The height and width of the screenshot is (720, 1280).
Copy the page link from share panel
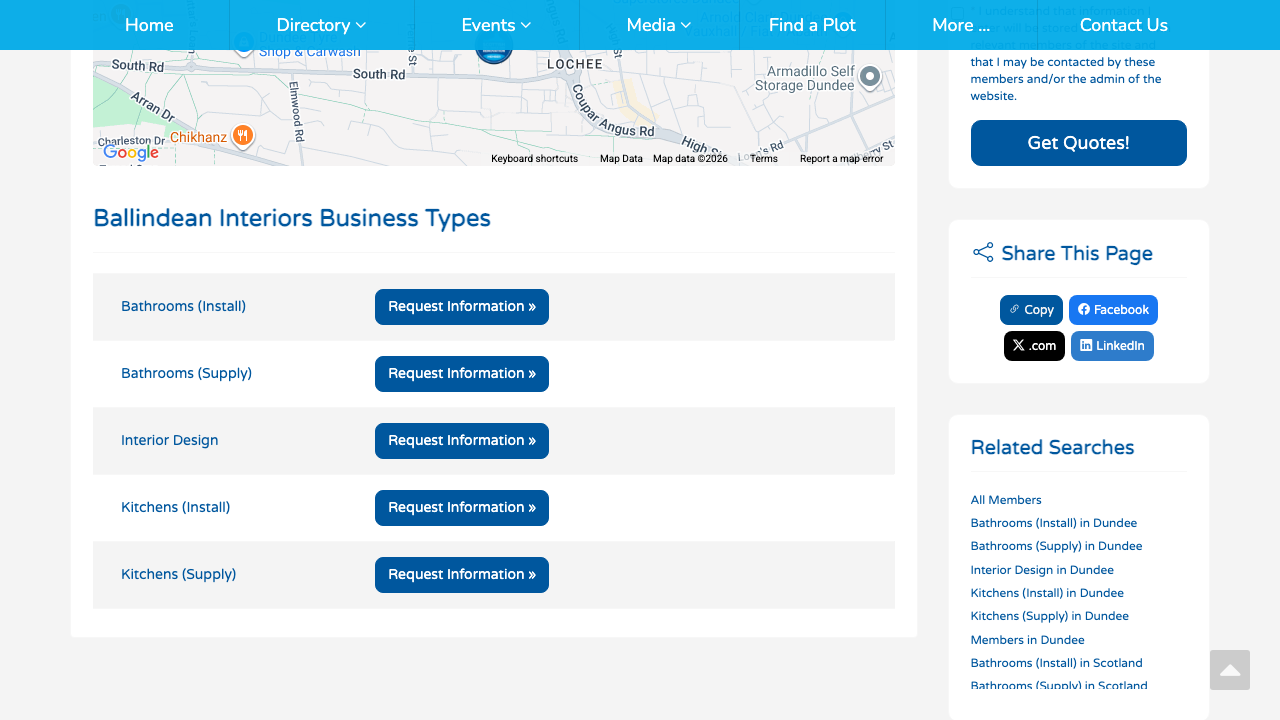click(x=1031, y=310)
